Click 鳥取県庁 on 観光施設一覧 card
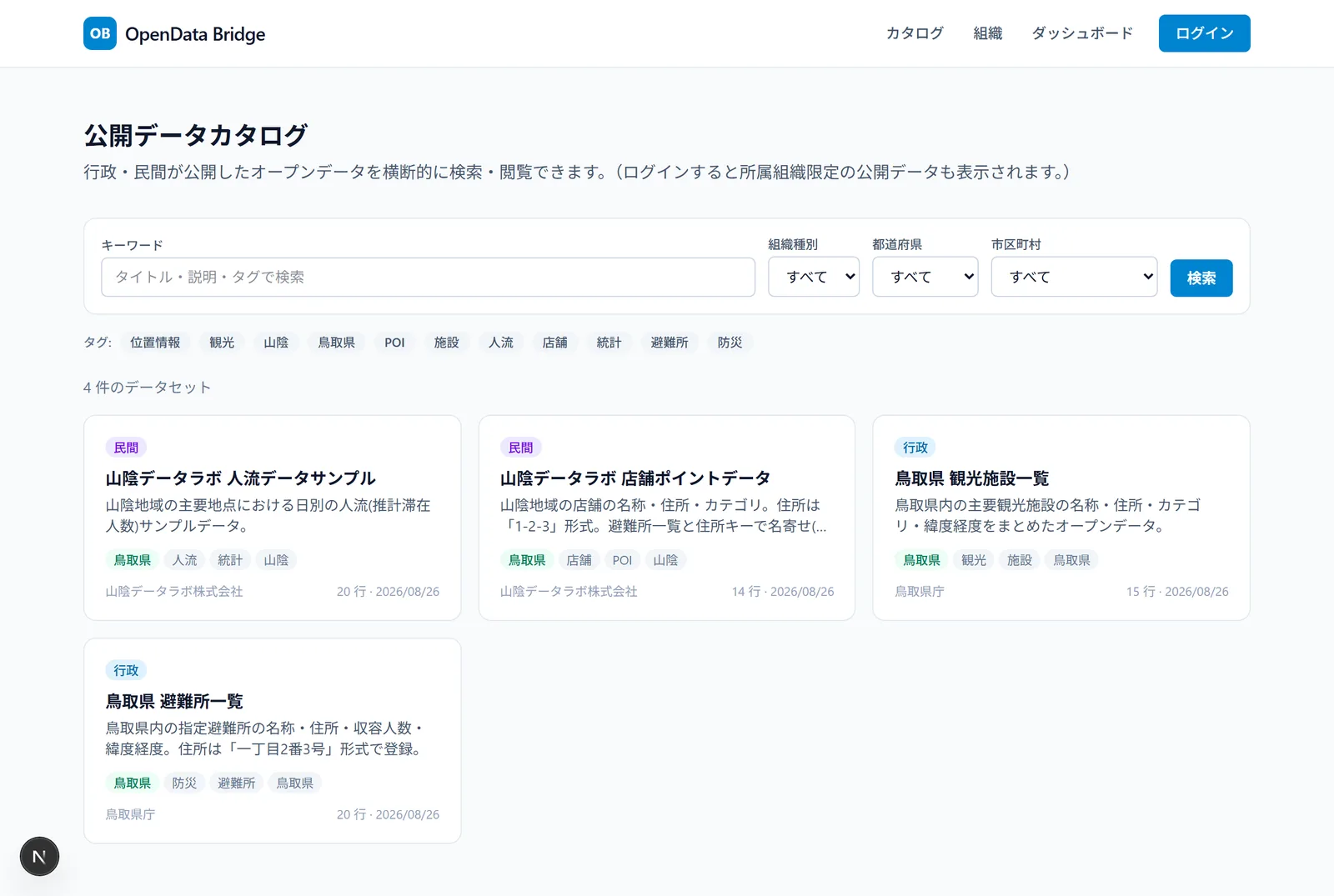 point(920,591)
